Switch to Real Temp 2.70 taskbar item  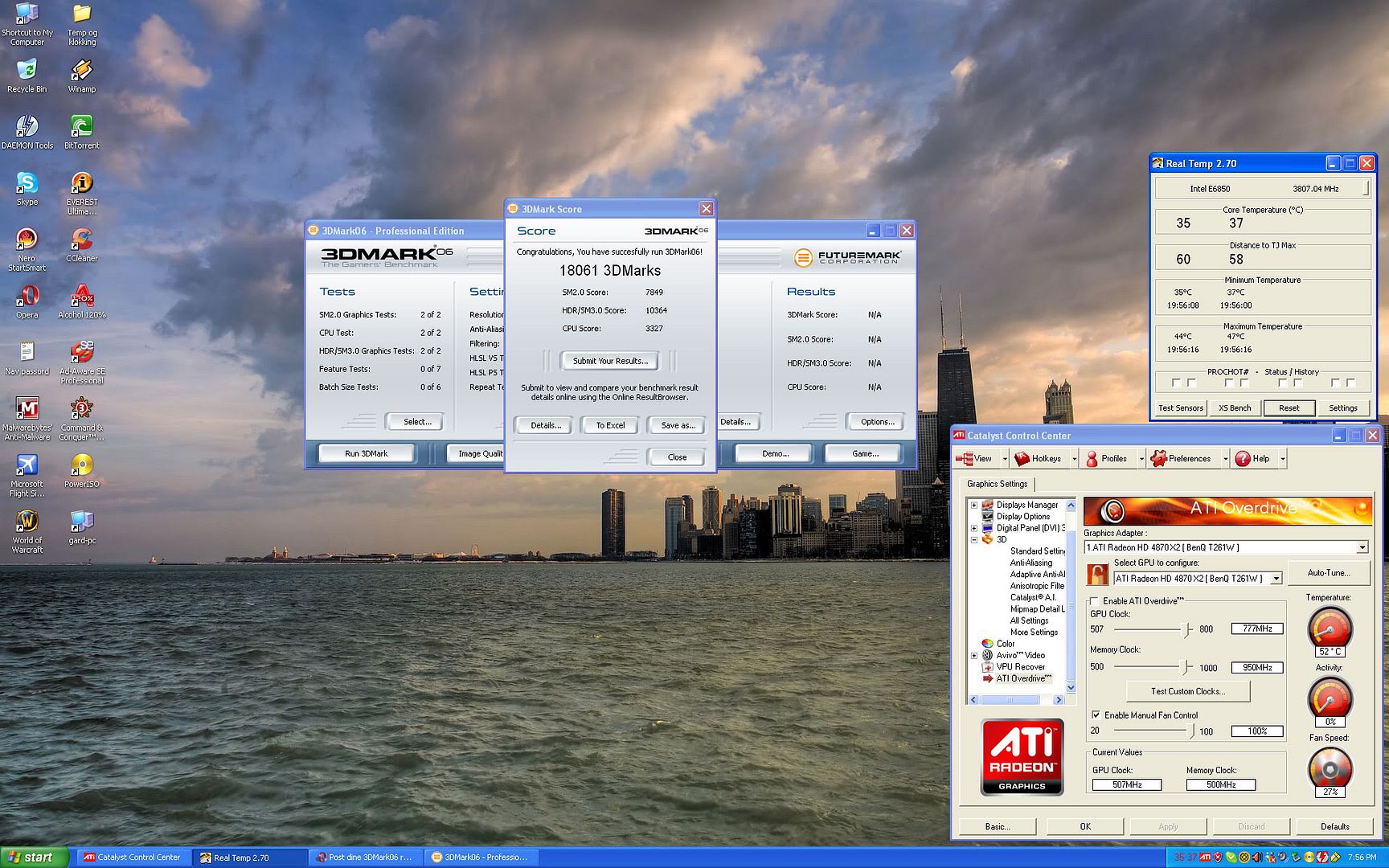[x=251, y=858]
